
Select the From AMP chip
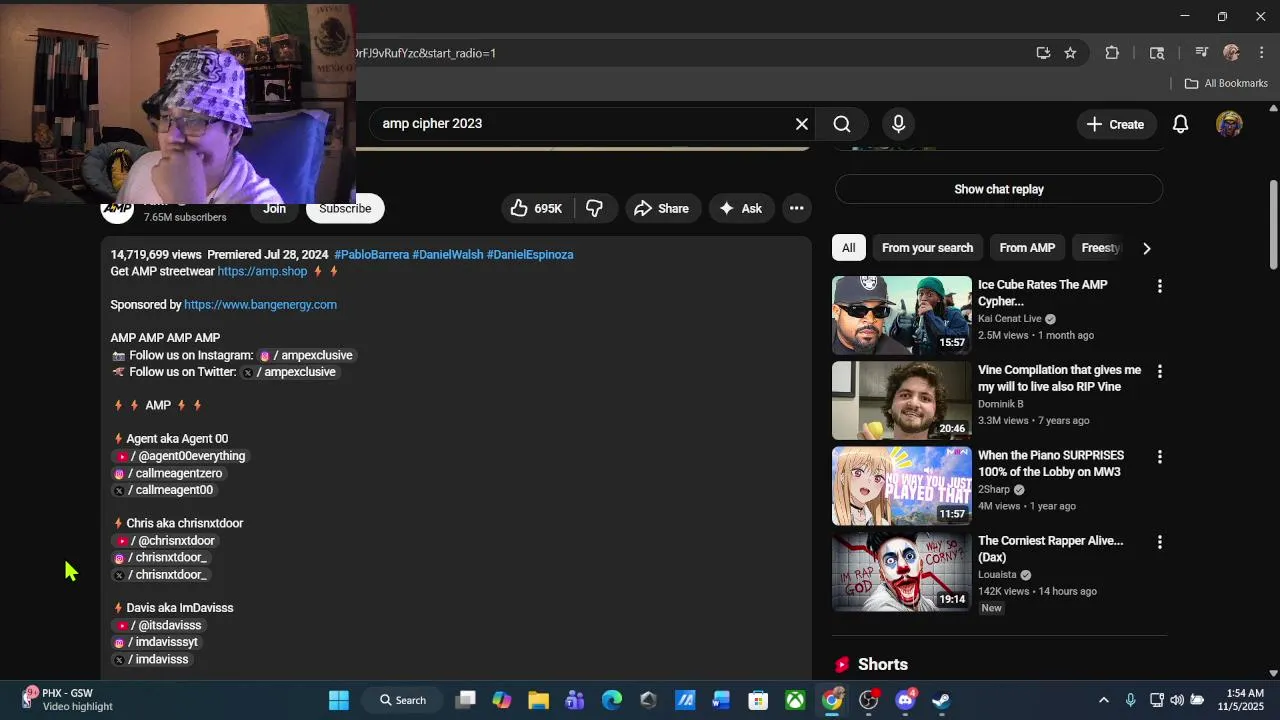click(x=1027, y=248)
